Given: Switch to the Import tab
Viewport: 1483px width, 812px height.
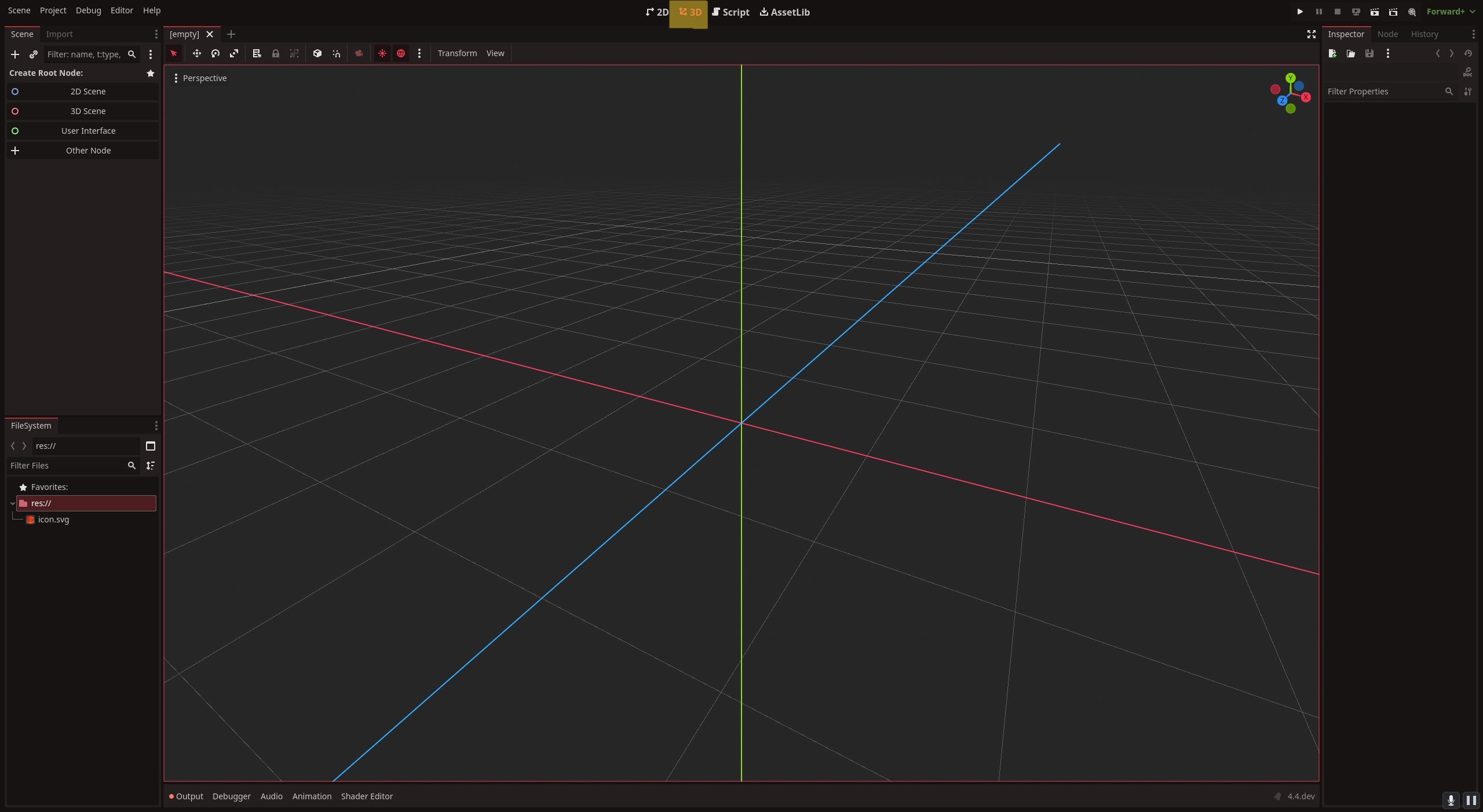Looking at the screenshot, I should [60, 34].
